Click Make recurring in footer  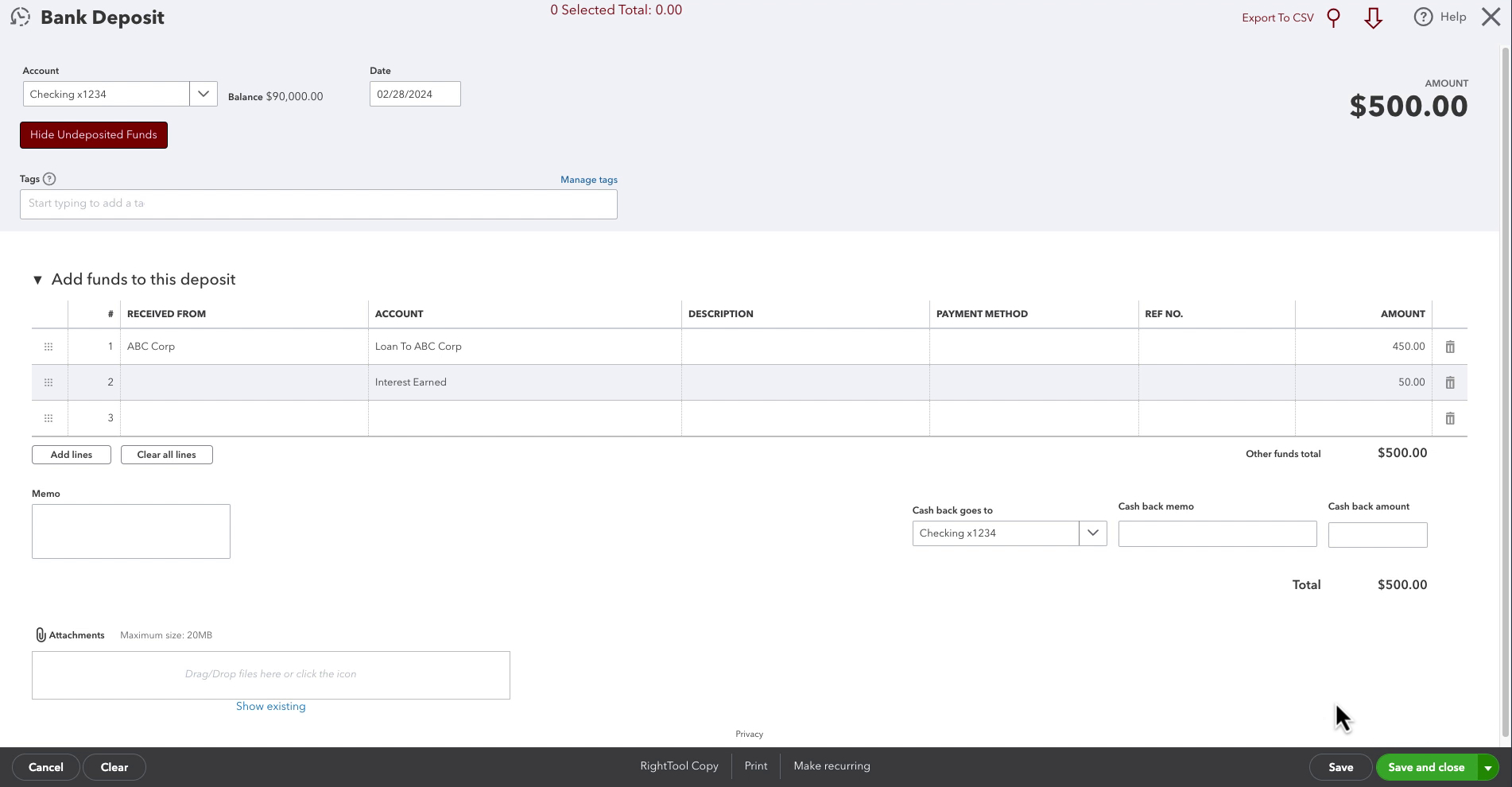pos(832,766)
